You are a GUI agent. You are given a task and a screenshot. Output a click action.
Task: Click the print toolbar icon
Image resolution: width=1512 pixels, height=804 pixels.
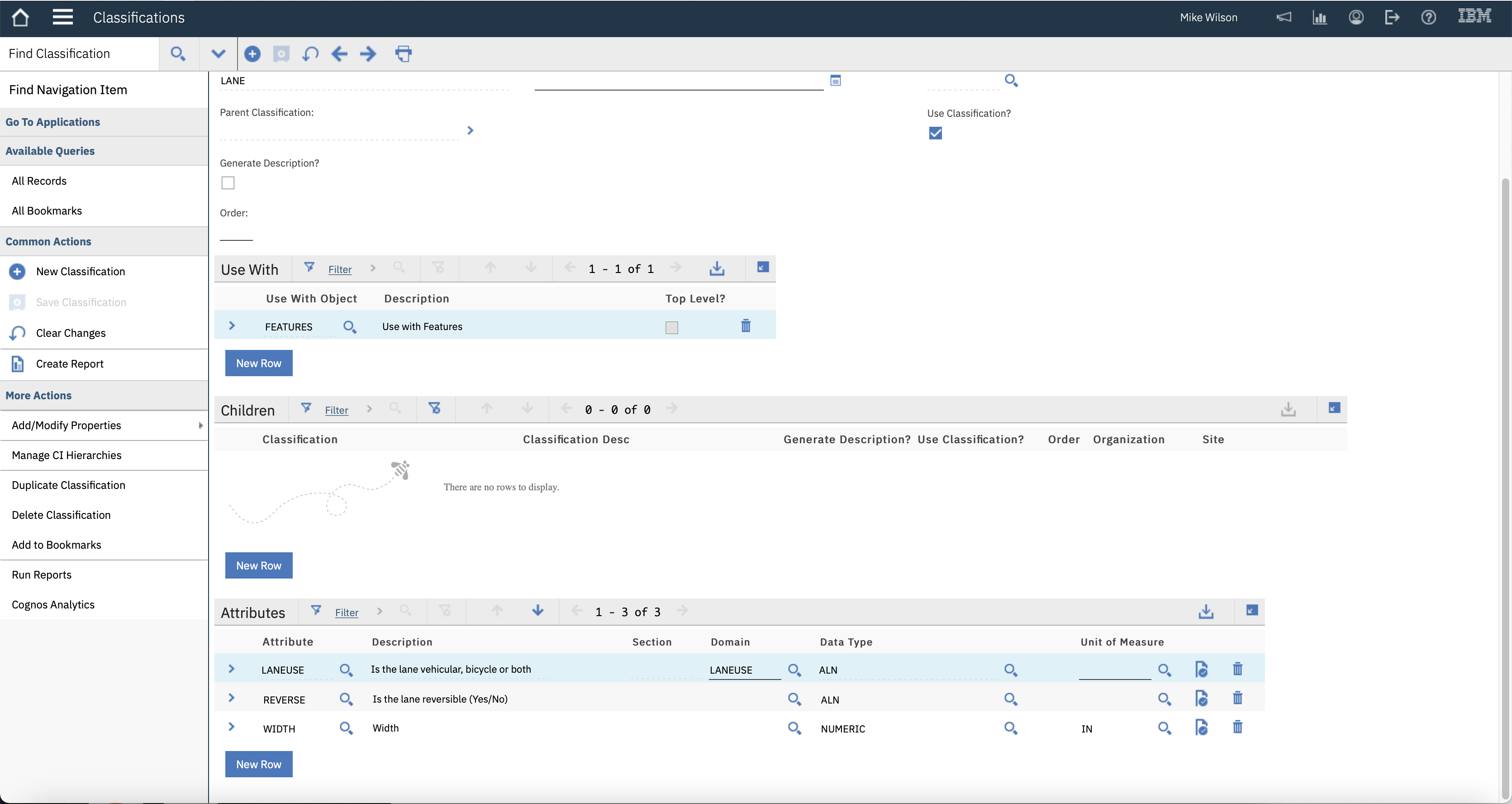[x=403, y=54]
